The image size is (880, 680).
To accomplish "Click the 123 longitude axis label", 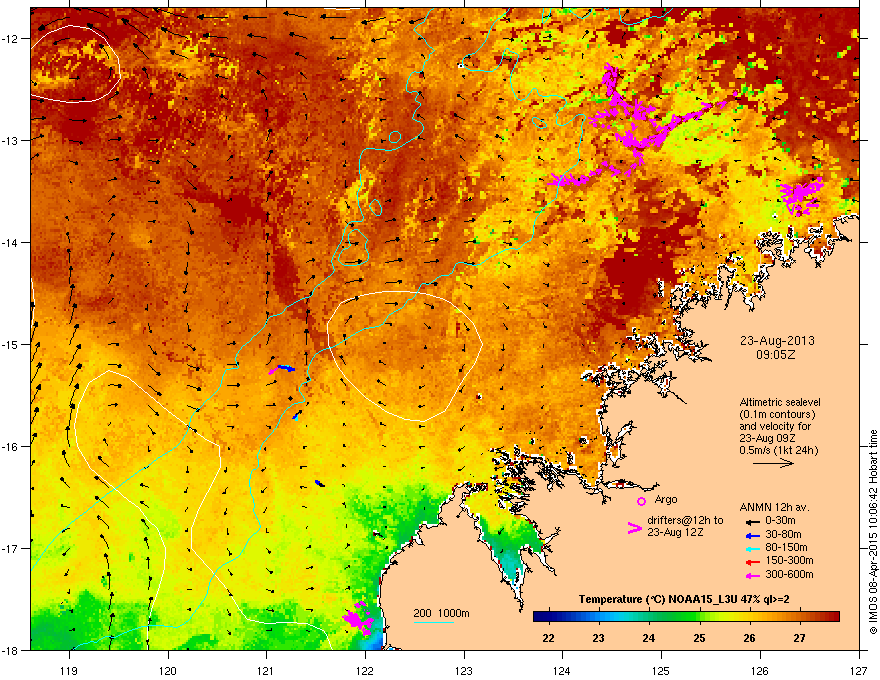I will pyautogui.click(x=464, y=670).
